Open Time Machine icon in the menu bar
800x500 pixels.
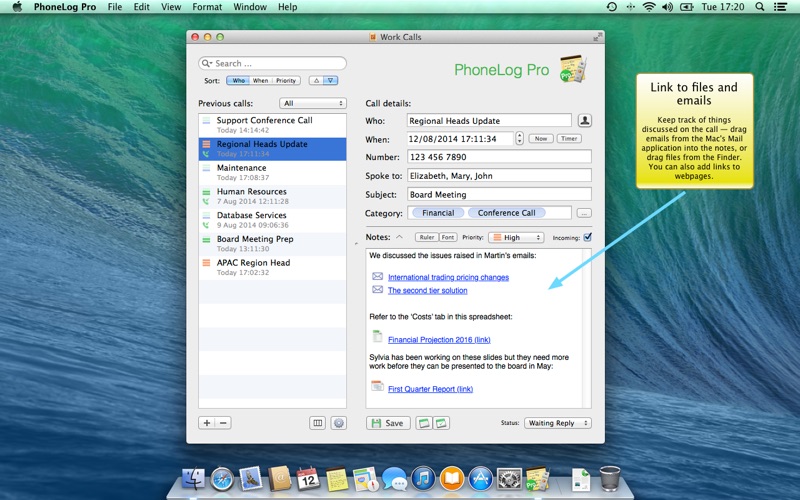611,7
